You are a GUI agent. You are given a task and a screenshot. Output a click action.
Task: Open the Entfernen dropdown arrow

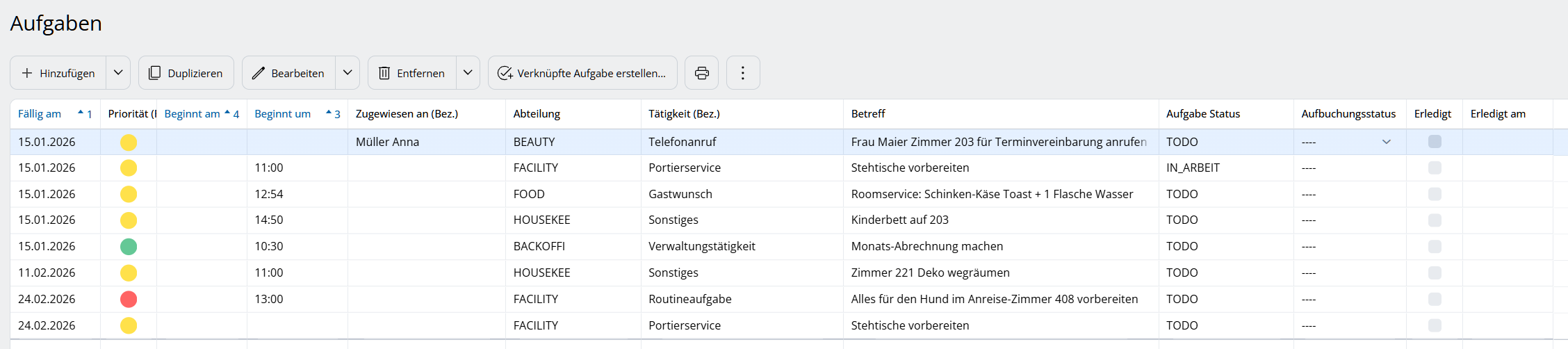click(468, 73)
